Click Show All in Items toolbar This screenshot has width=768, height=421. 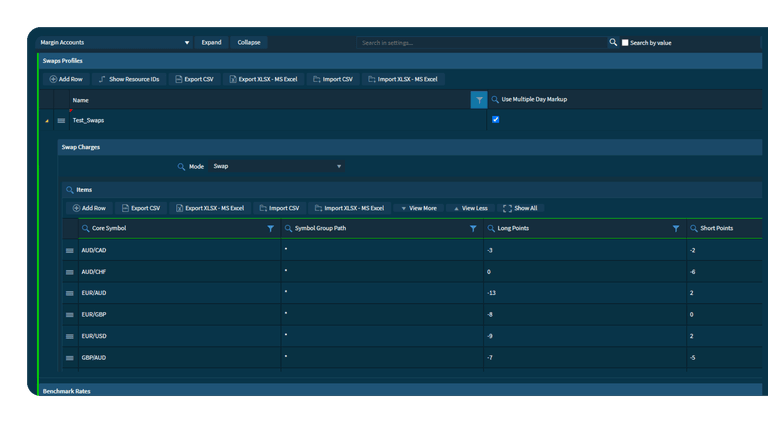520,208
